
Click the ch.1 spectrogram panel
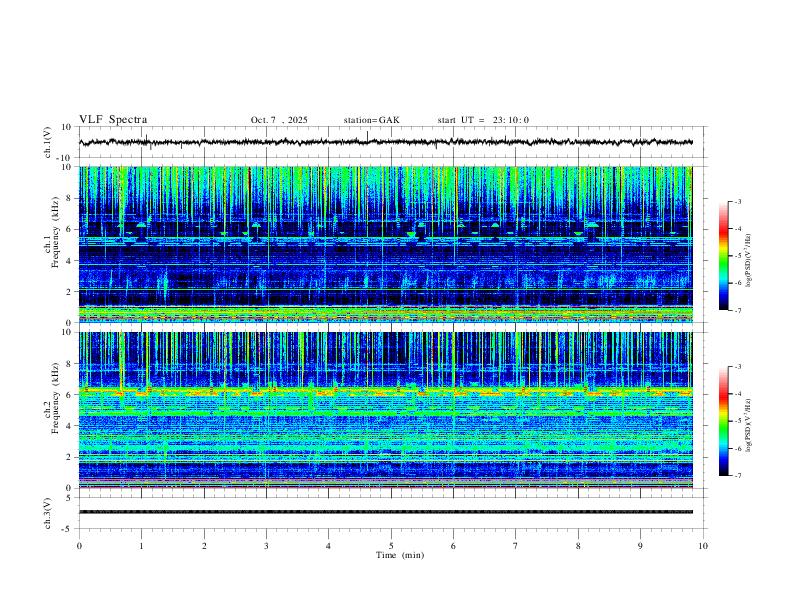386,244
